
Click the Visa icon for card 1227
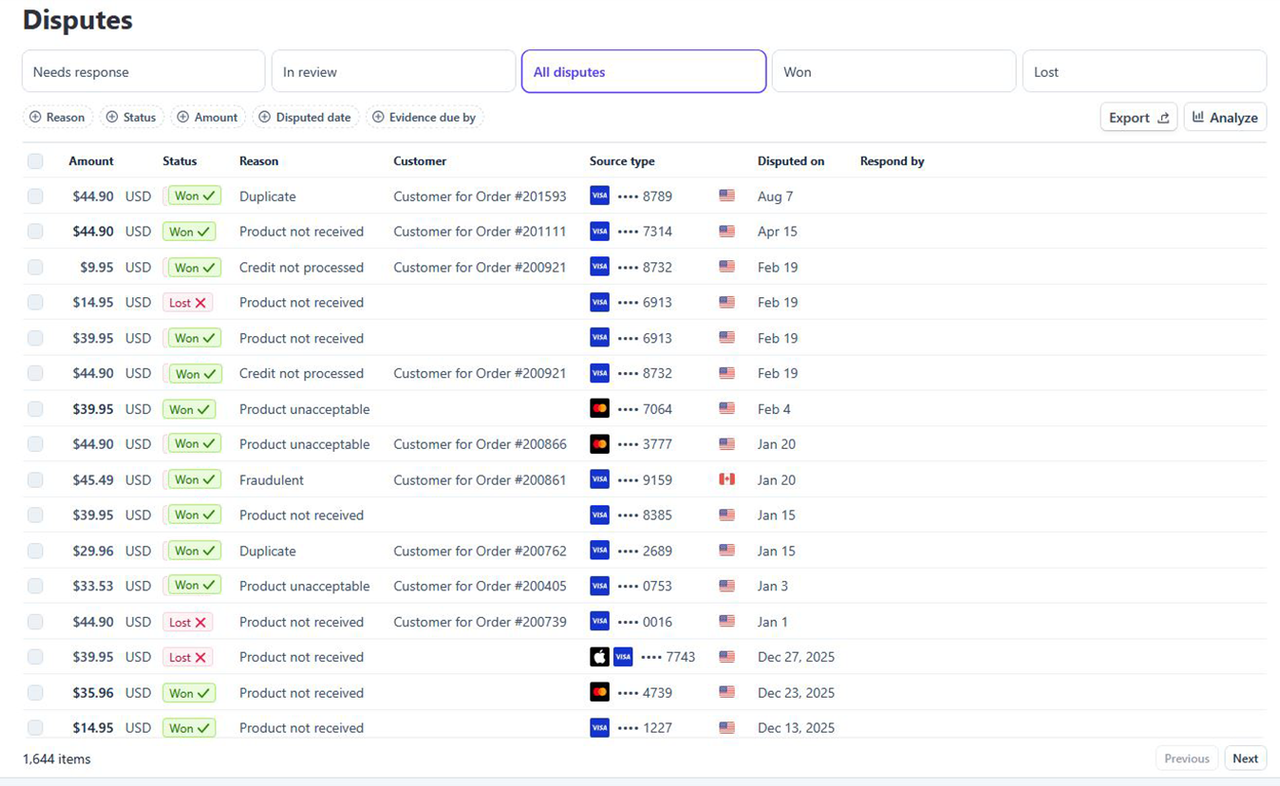599,728
